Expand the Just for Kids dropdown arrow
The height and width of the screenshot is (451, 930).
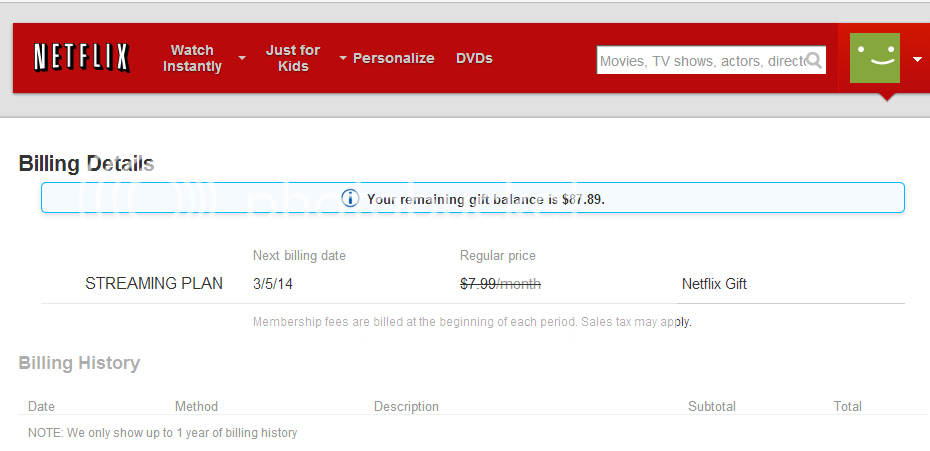pyautogui.click(x=343, y=58)
